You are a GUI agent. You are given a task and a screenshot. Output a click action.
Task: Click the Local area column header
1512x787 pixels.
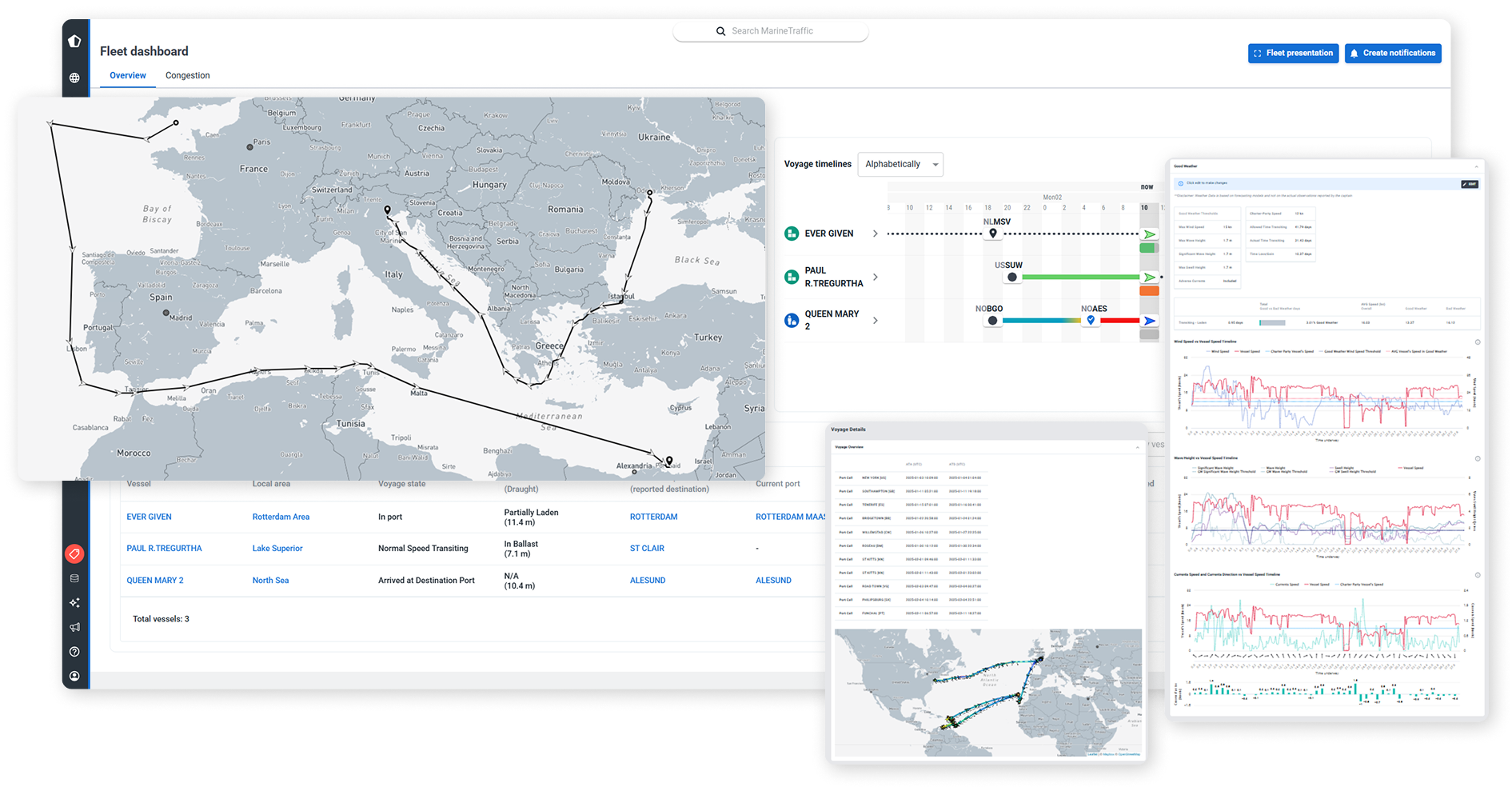click(271, 484)
